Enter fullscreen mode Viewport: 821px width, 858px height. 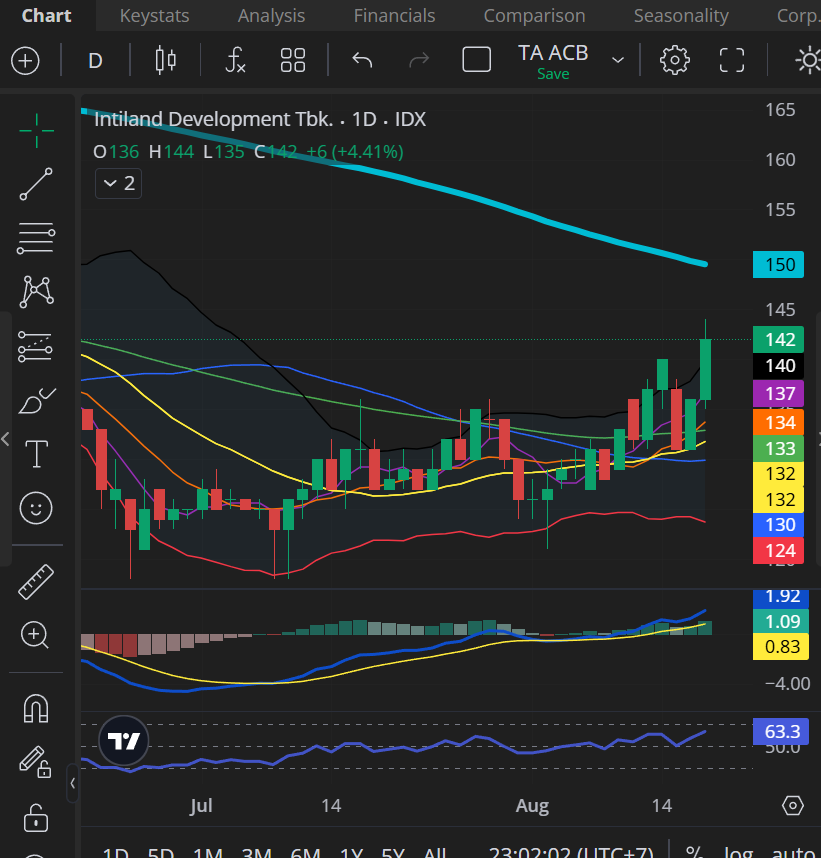click(x=732, y=60)
